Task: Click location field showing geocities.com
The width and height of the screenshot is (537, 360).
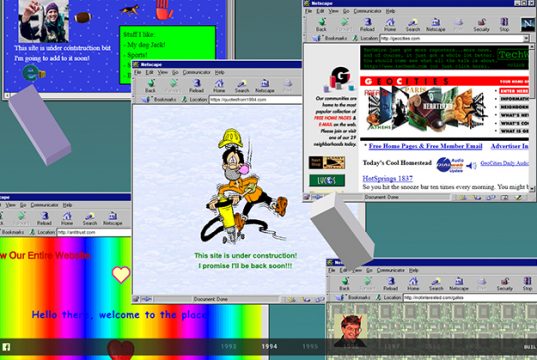Action: 451,38
